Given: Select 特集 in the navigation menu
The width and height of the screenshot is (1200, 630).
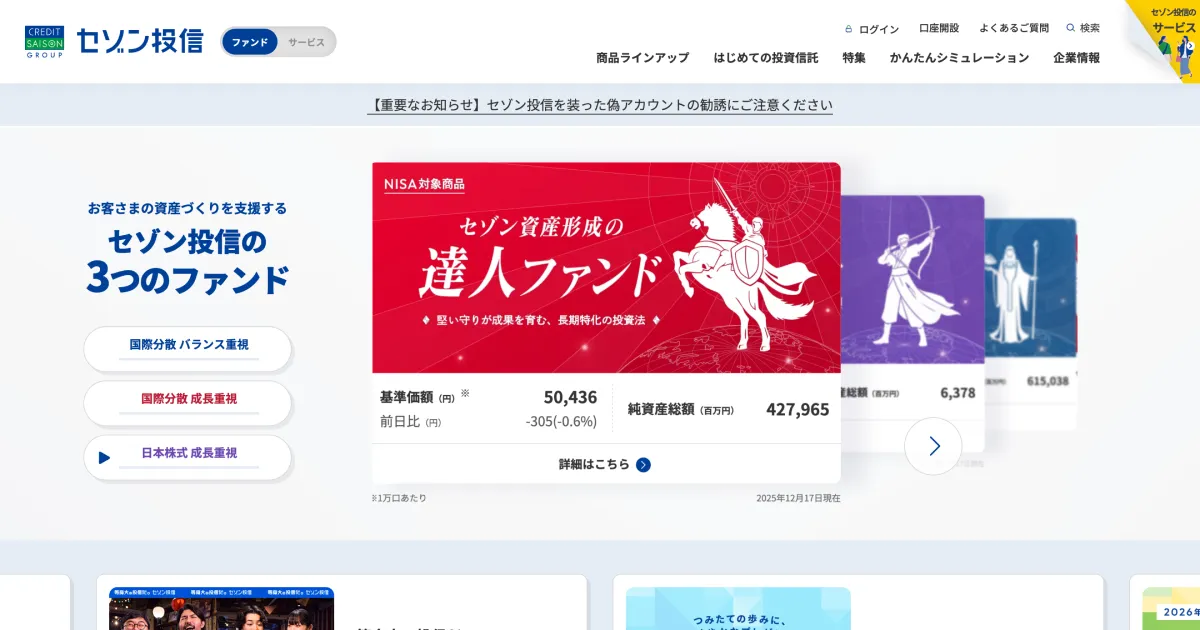Looking at the screenshot, I should pyautogui.click(x=853, y=58).
